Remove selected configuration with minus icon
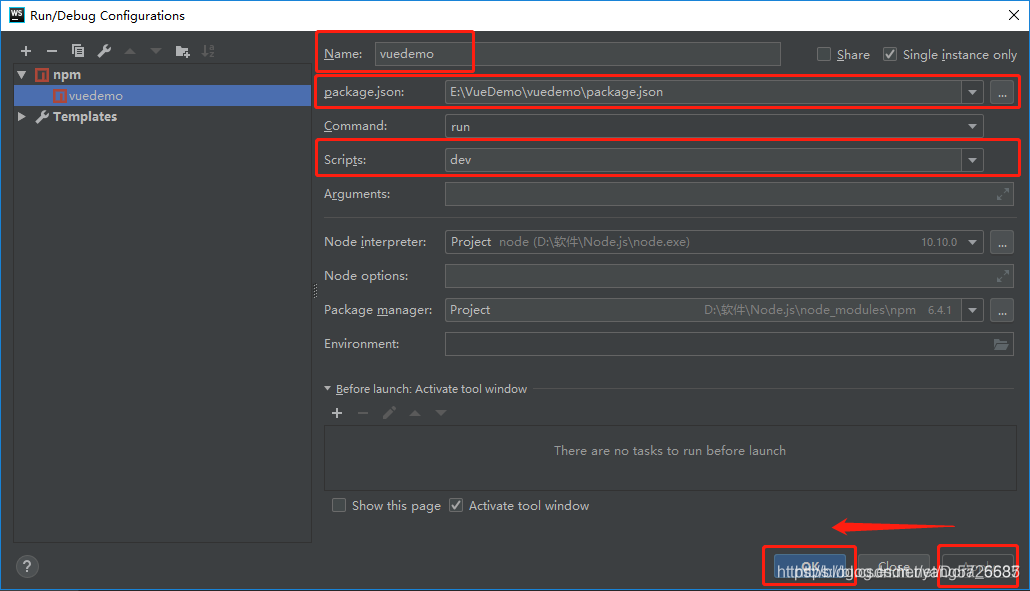Viewport: 1030px width, 591px height. (52, 51)
